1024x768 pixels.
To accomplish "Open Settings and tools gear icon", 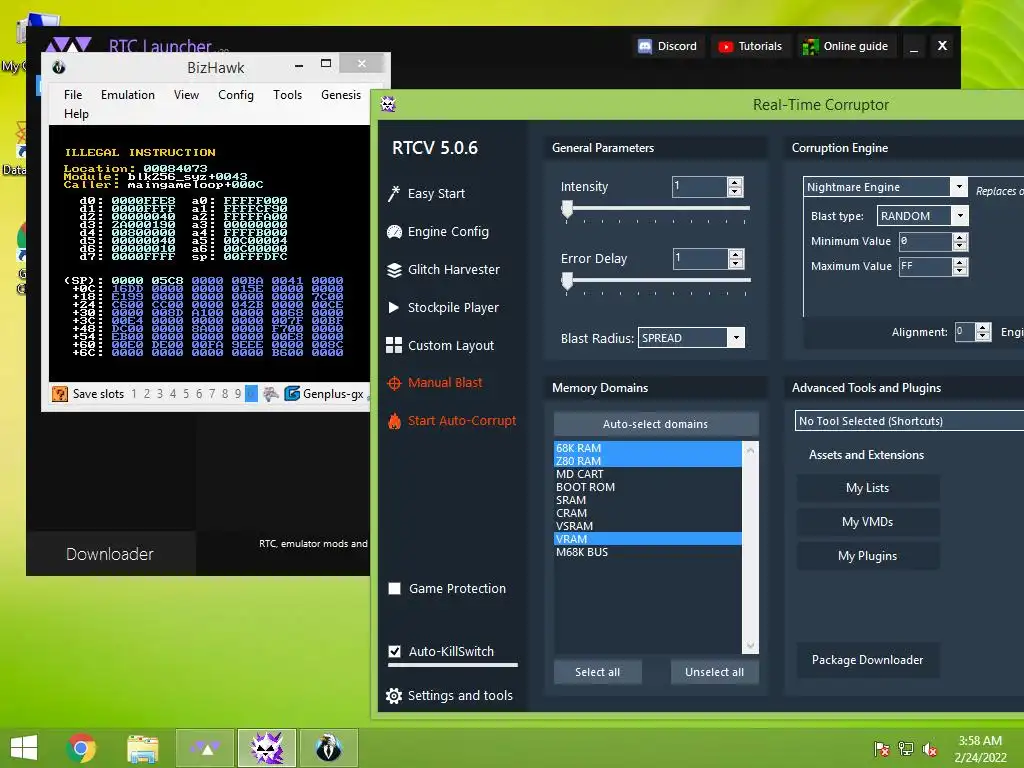I will [394, 696].
